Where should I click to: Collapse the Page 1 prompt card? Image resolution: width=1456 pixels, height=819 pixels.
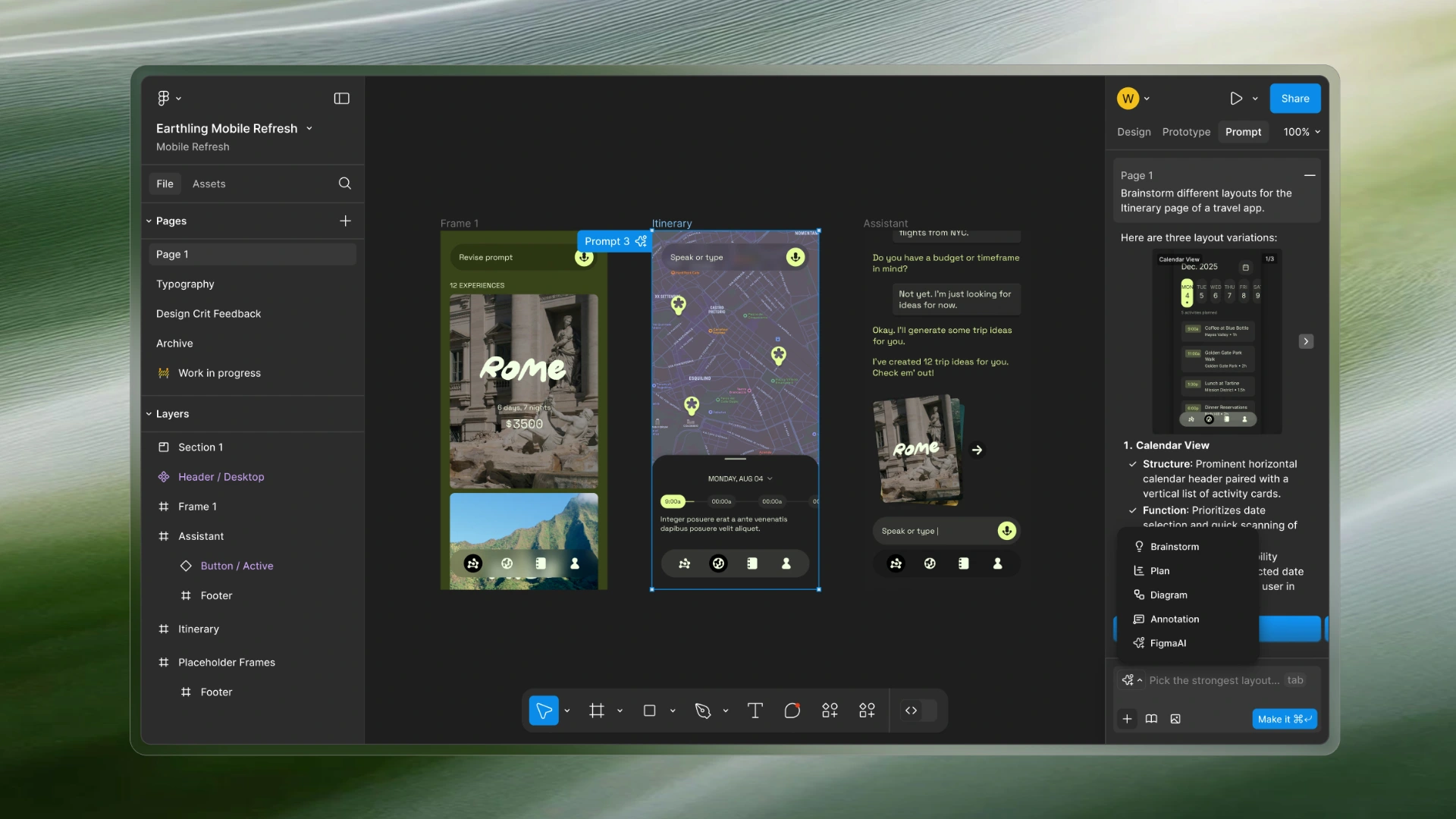[1310, 175]
